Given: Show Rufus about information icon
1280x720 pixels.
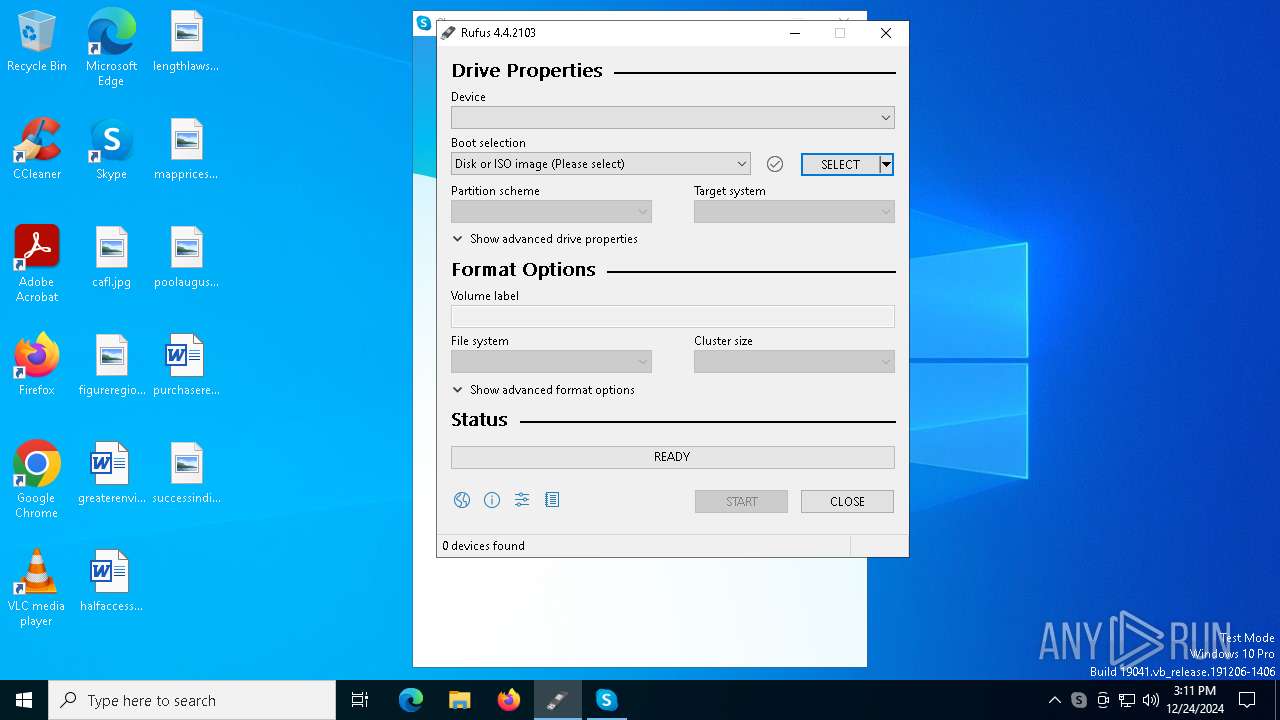Looking at the screenshot, I should pos(492,500).
